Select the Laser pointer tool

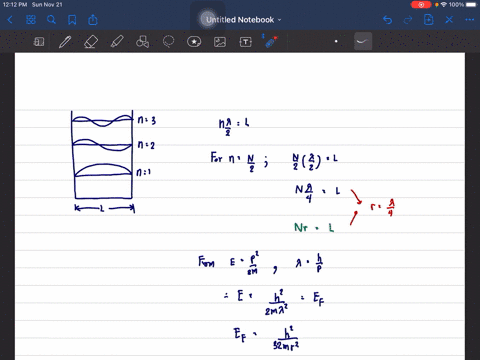[271, 42]
